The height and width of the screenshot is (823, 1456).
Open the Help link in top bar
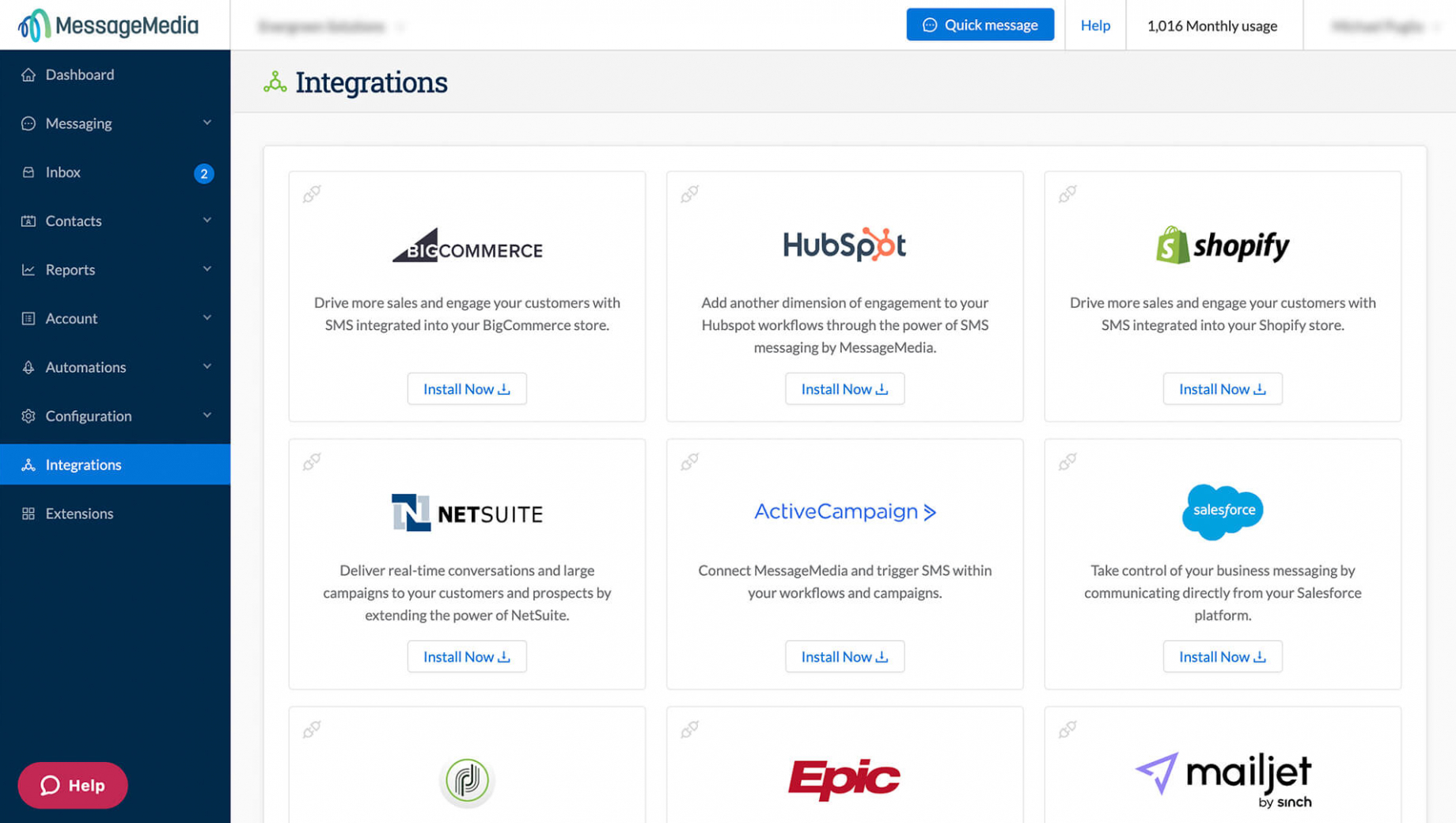click(x=1095, y=25)
